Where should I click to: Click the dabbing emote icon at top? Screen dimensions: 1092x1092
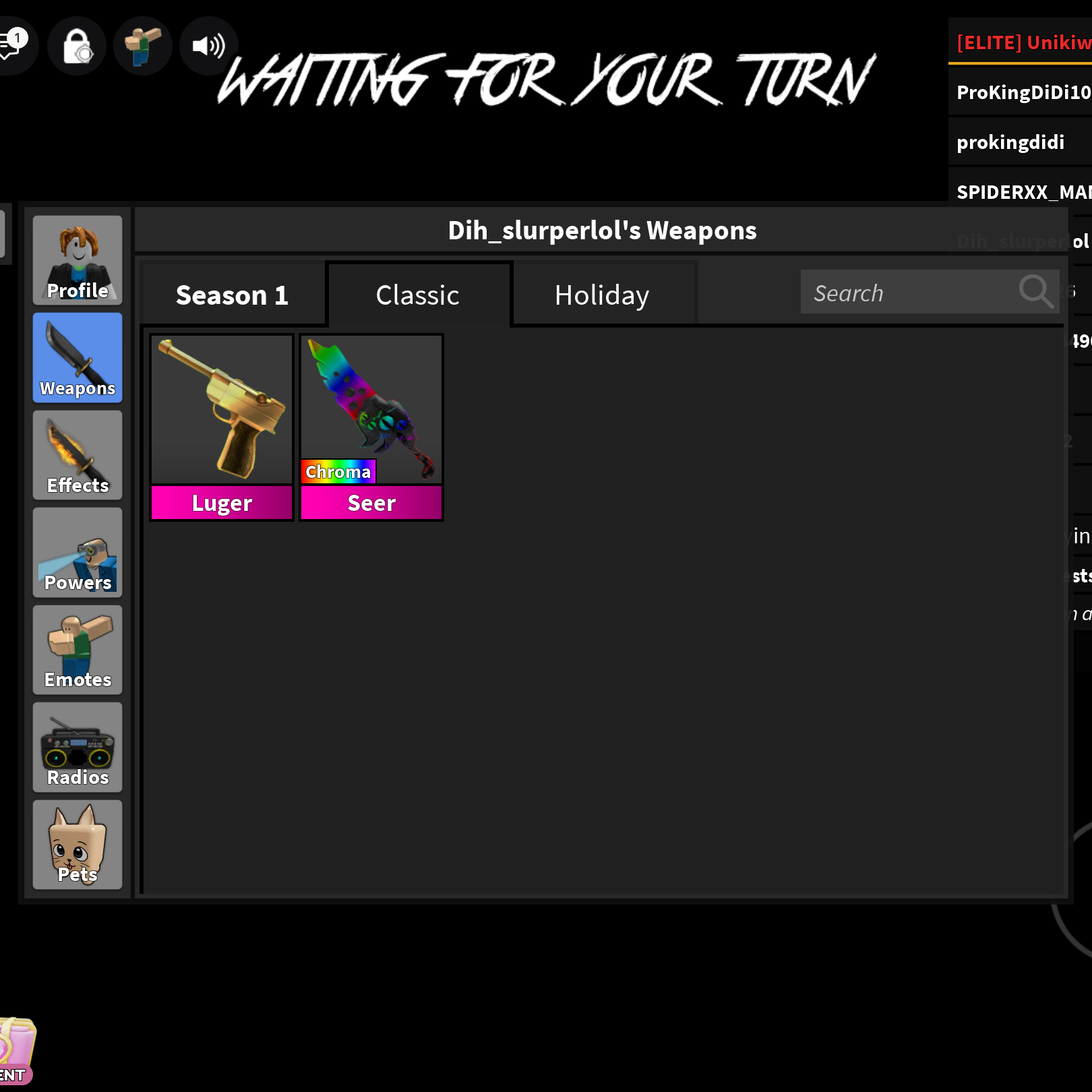click(142, 46)
